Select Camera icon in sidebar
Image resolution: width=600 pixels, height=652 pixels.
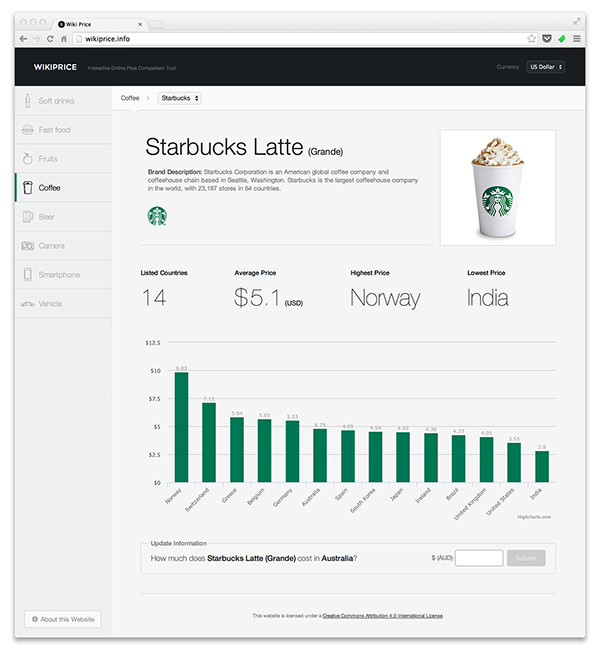(27, 246)
